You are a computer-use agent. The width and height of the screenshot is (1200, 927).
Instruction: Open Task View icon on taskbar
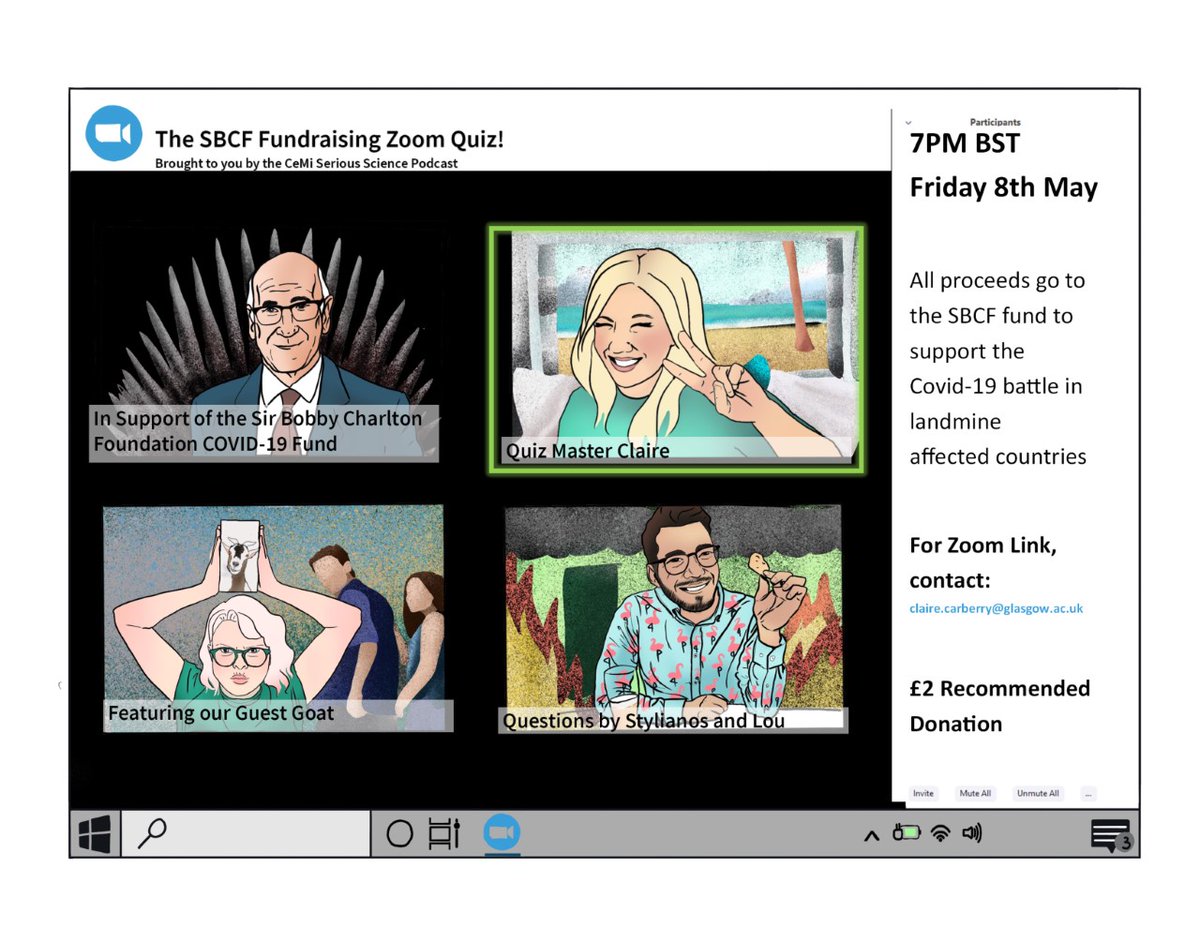tap(443, 833)
